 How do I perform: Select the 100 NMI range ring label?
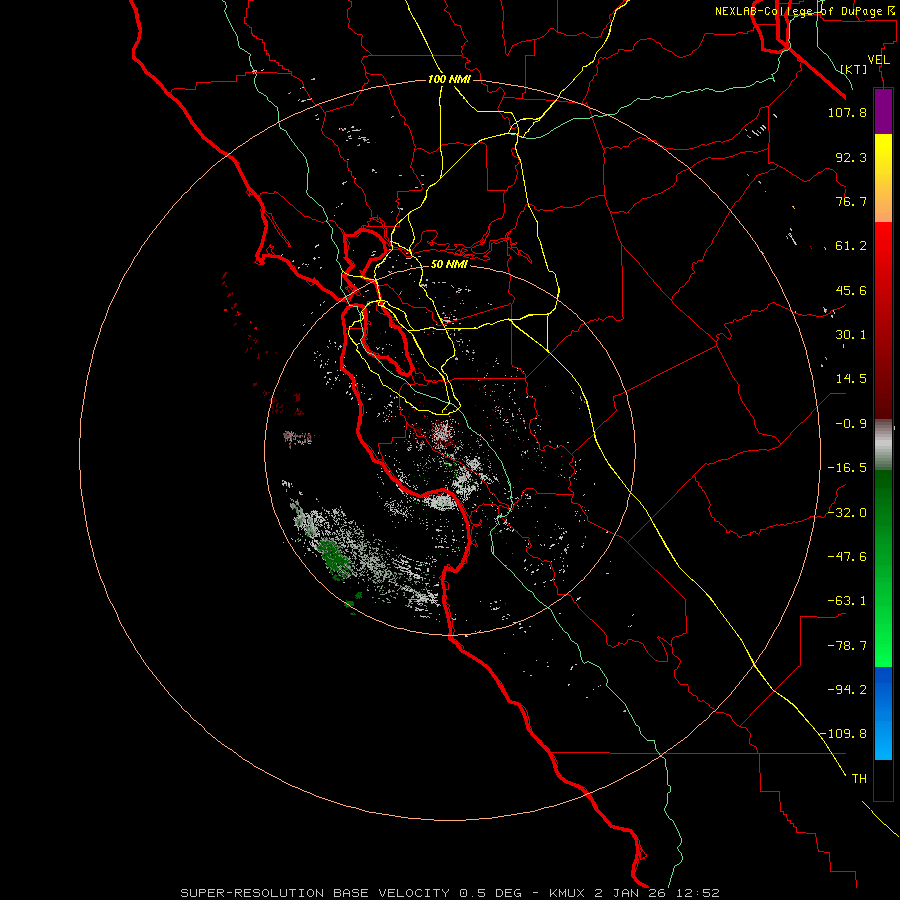coord(449,79)
